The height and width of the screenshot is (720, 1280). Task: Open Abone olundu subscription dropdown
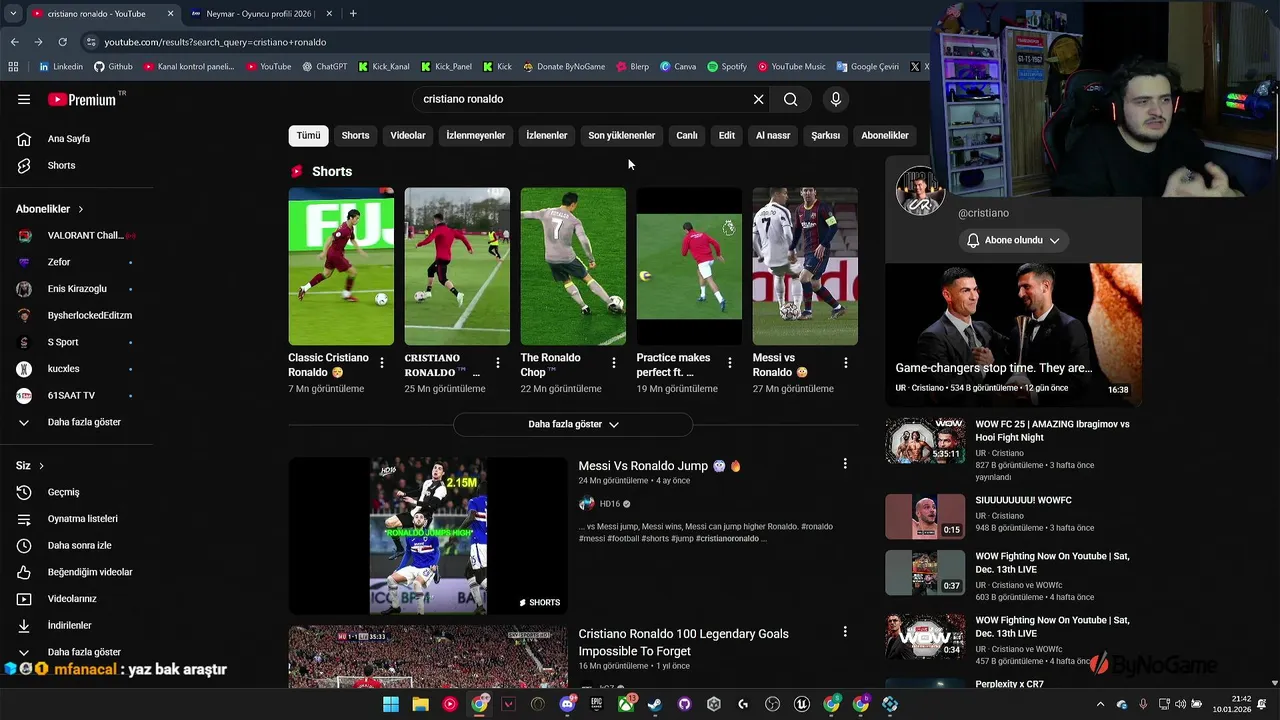pos(1014,240)
